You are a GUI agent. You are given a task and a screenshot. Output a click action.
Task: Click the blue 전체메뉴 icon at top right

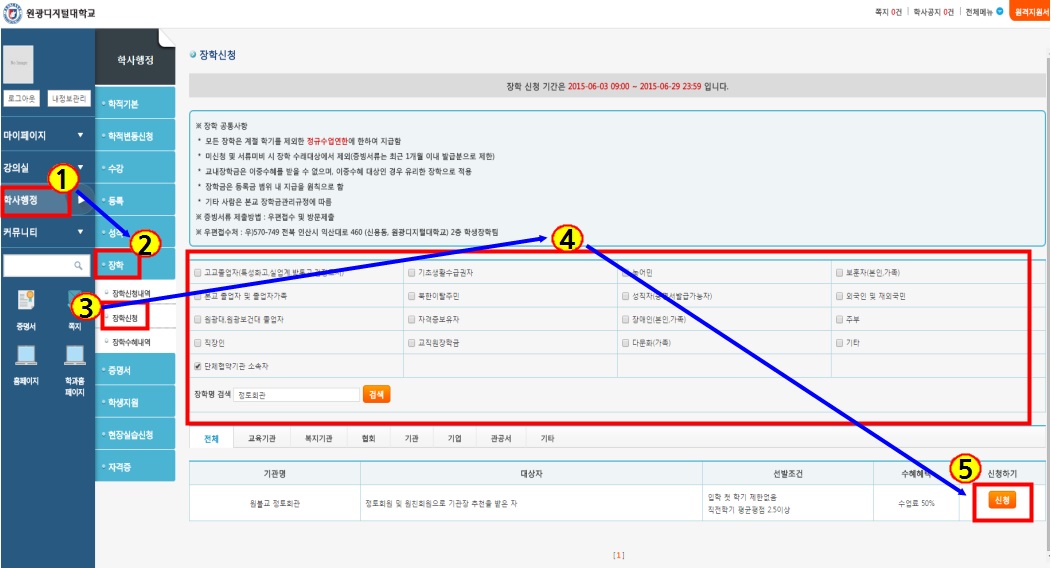1000,11
